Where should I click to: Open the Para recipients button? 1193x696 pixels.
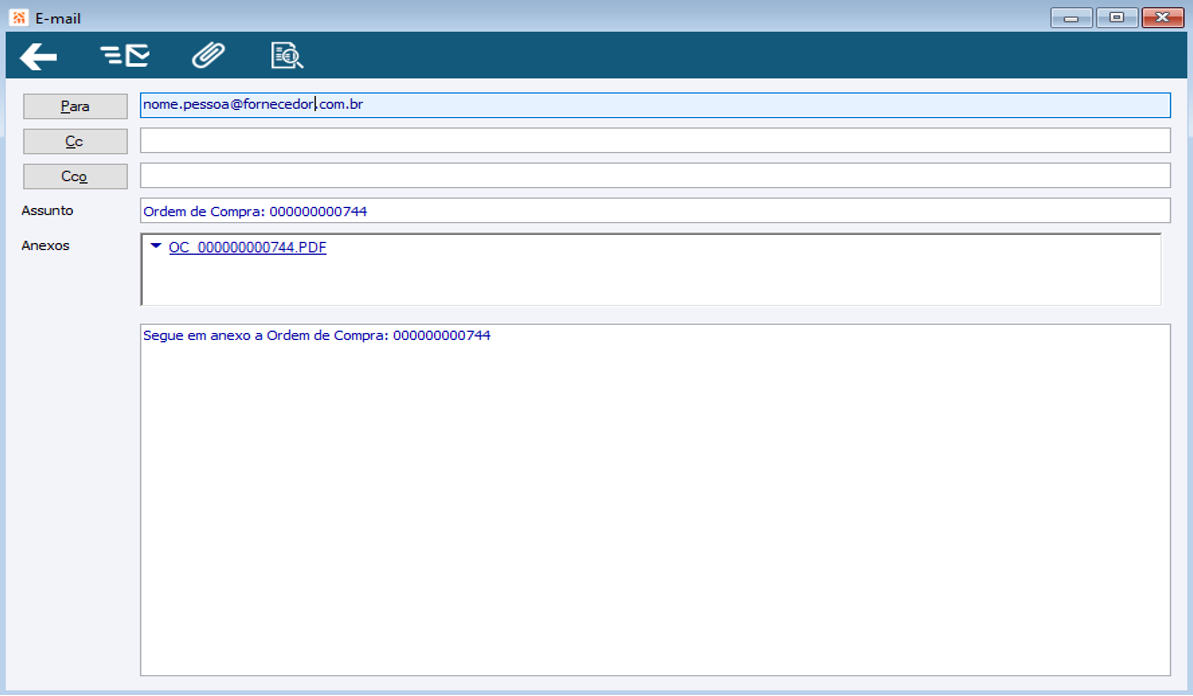pos(75,106)
